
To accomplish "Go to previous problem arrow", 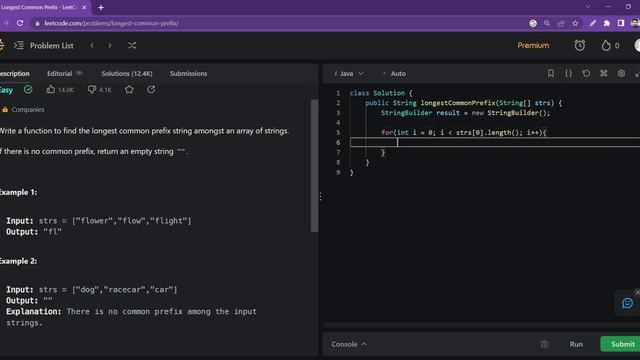I will (x=92, y=46).
